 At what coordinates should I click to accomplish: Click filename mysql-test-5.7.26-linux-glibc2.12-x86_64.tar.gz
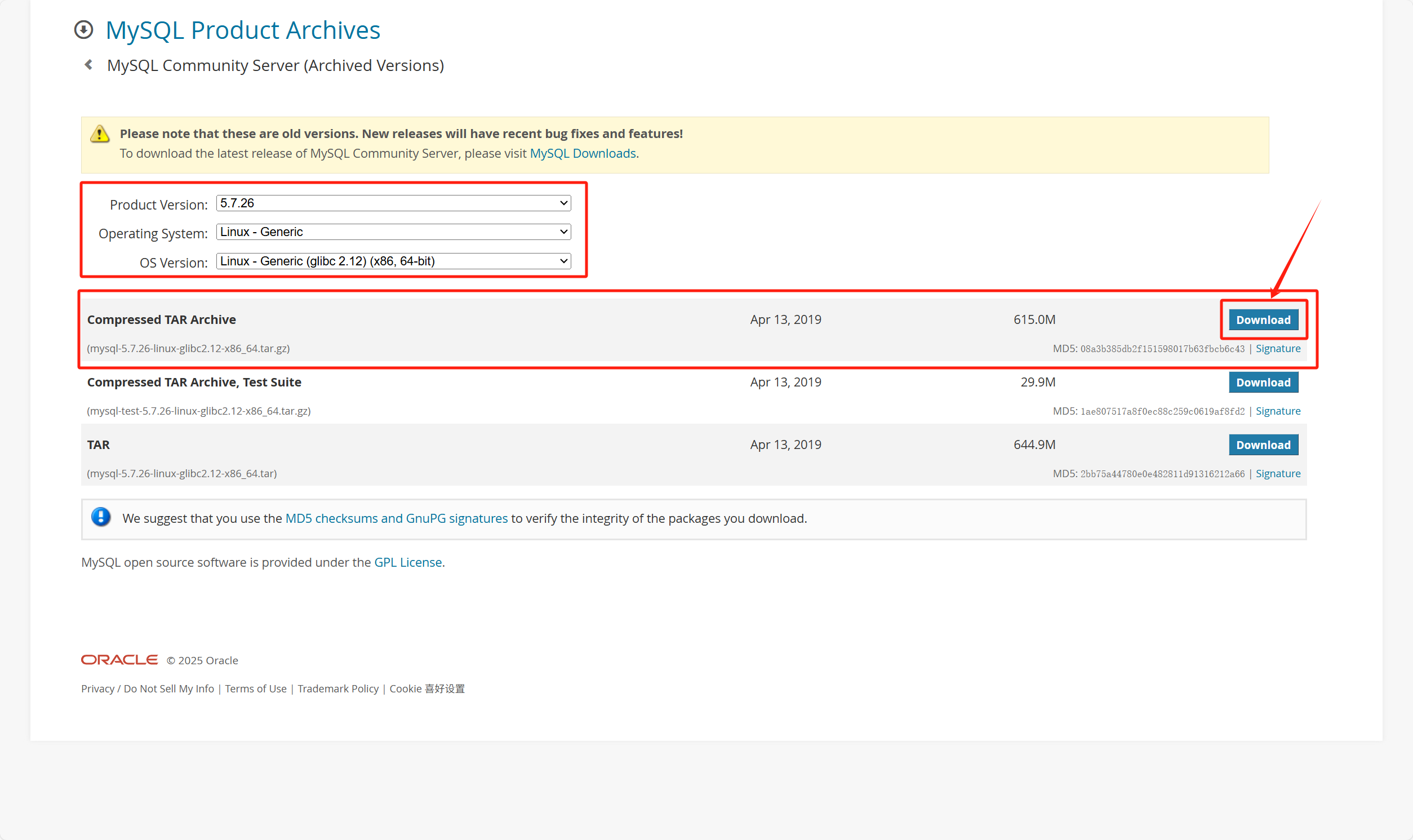tap(199, 411)
